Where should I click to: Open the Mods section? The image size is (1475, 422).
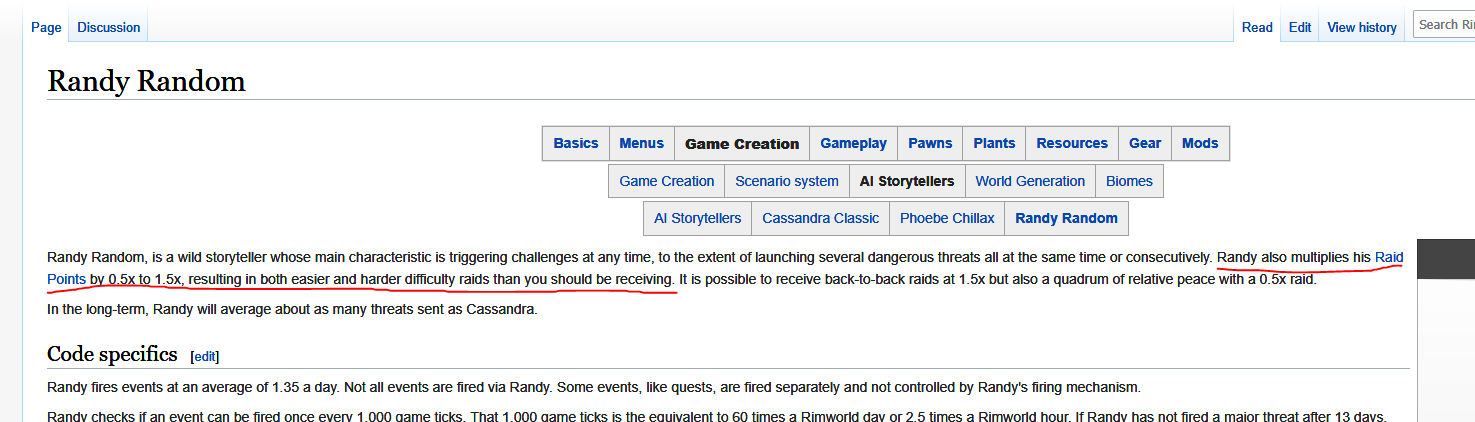[x=1200, y=143]
